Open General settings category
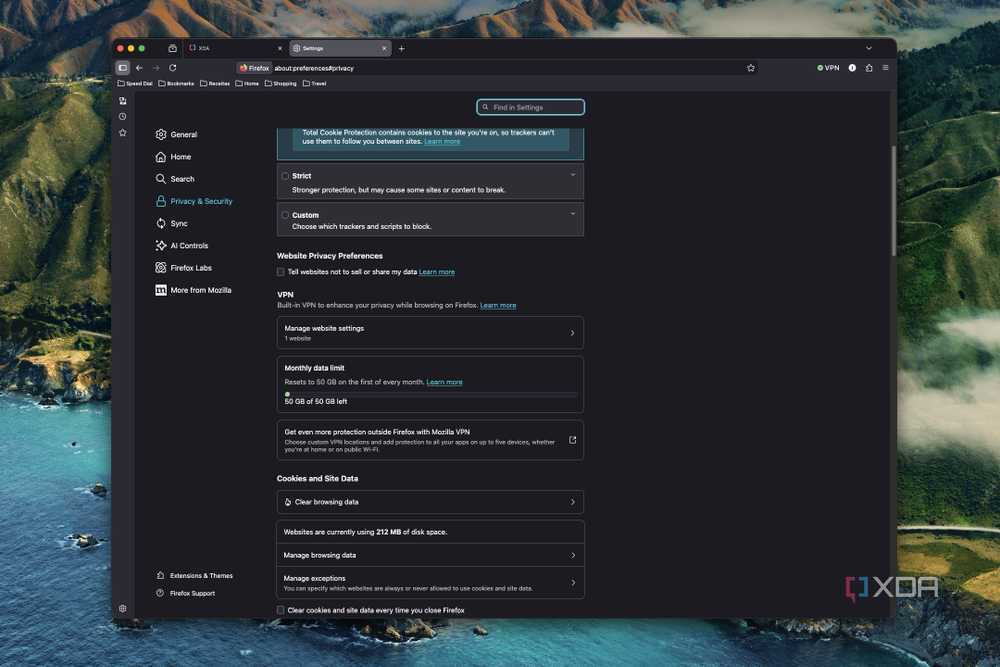 click(x=177, y=135)
